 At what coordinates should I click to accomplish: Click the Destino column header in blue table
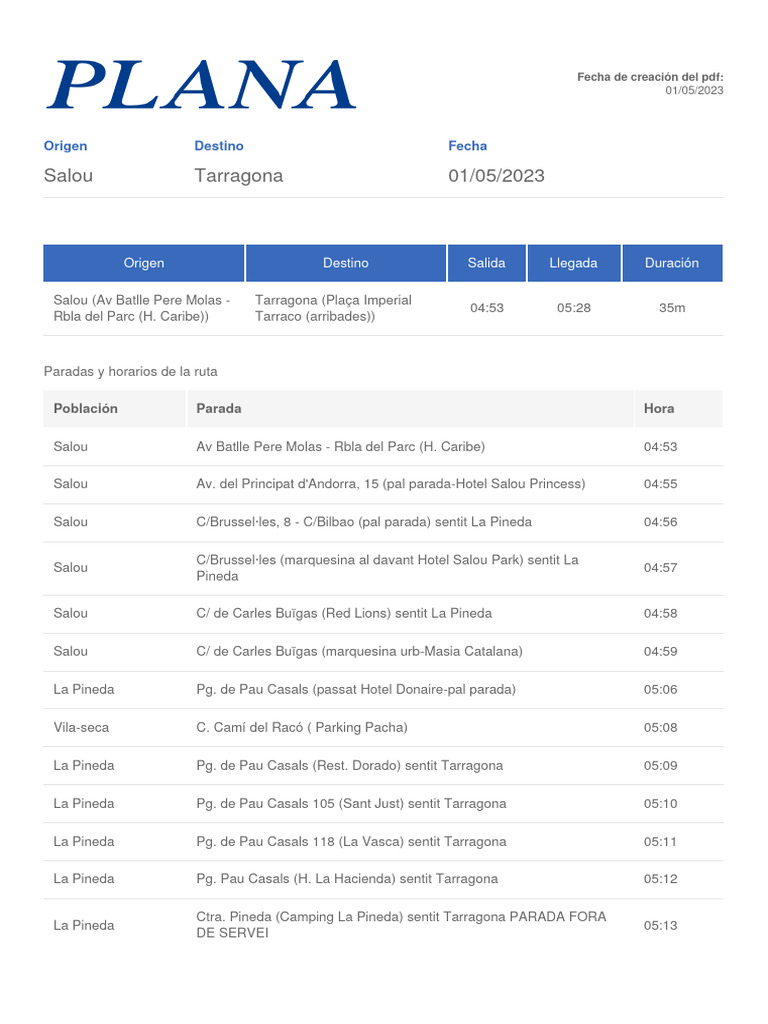[x=346, y=263]
